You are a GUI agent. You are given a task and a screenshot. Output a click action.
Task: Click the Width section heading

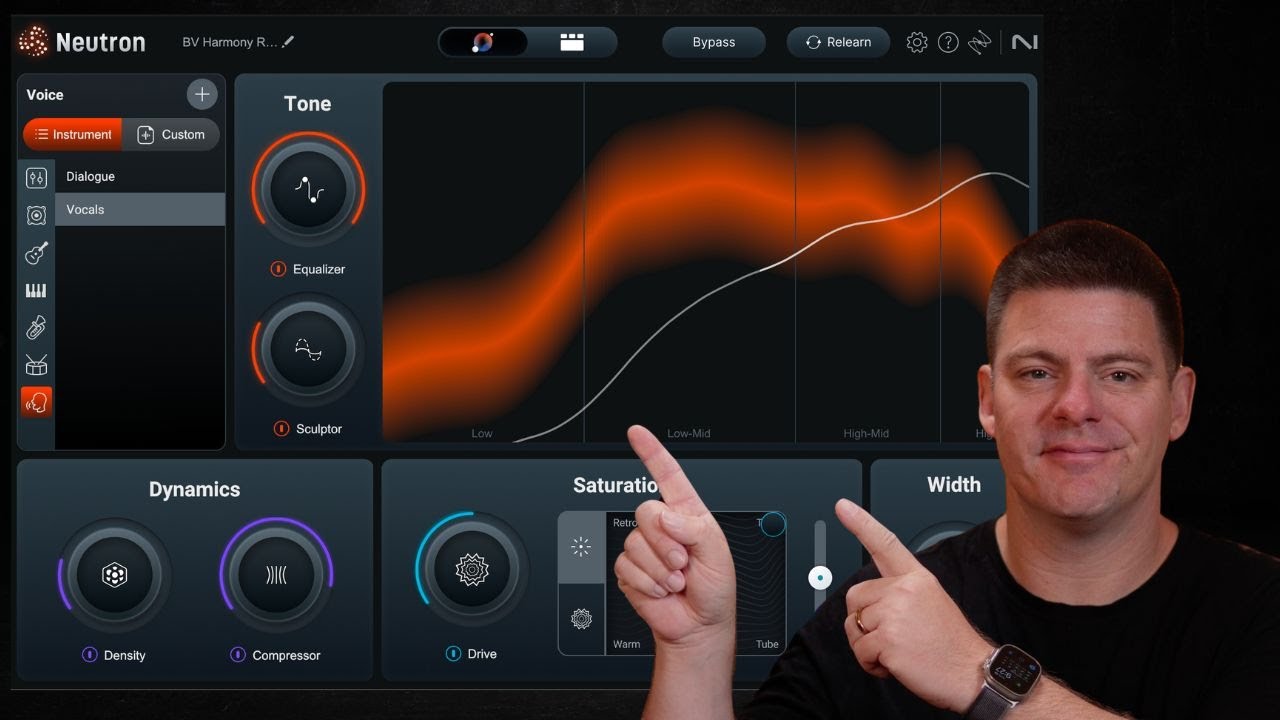click(x=954, y=485)
